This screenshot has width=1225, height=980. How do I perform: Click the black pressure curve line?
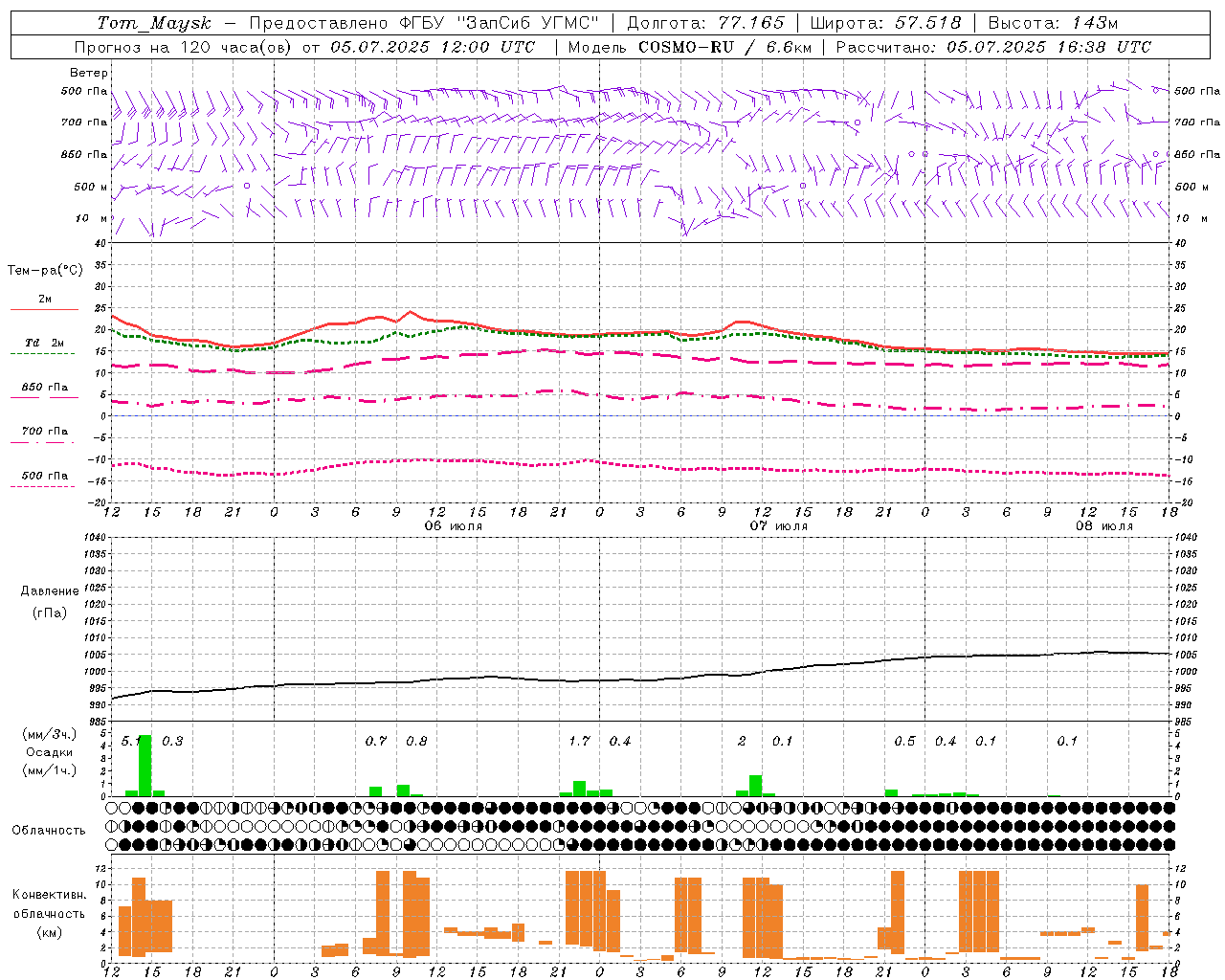pyautogui.click(x=640, y=679)
